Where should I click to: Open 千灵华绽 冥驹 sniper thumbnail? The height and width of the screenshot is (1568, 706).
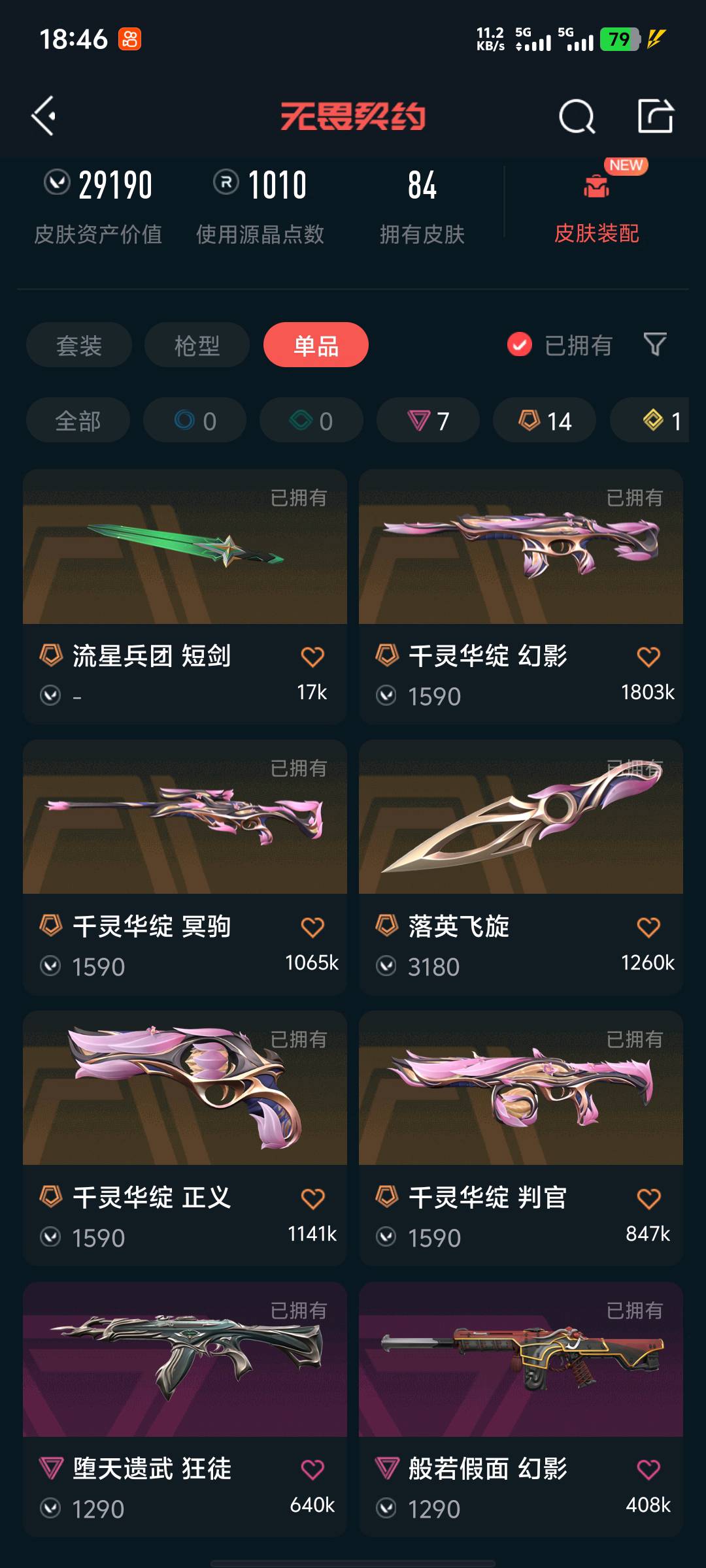click(x=185, y=817)
